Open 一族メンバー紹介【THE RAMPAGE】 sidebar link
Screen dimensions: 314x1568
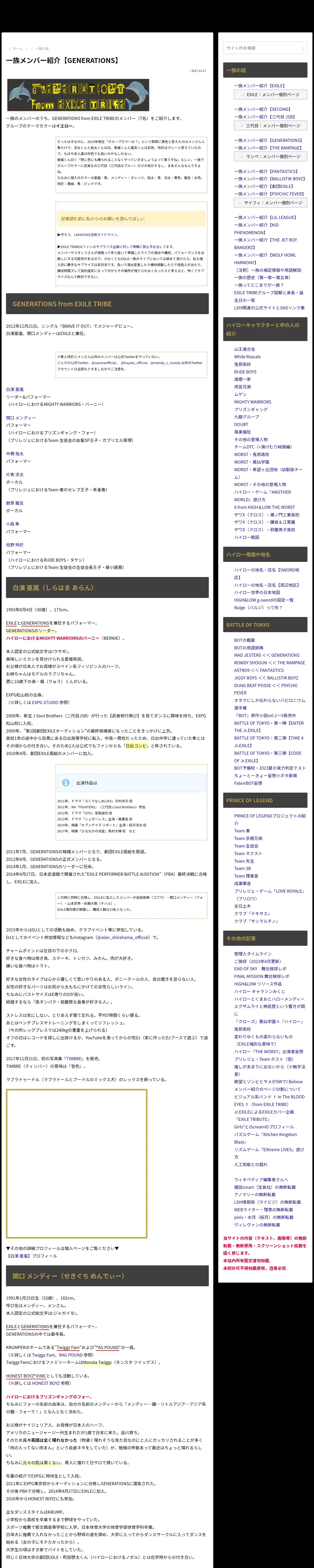268,148
